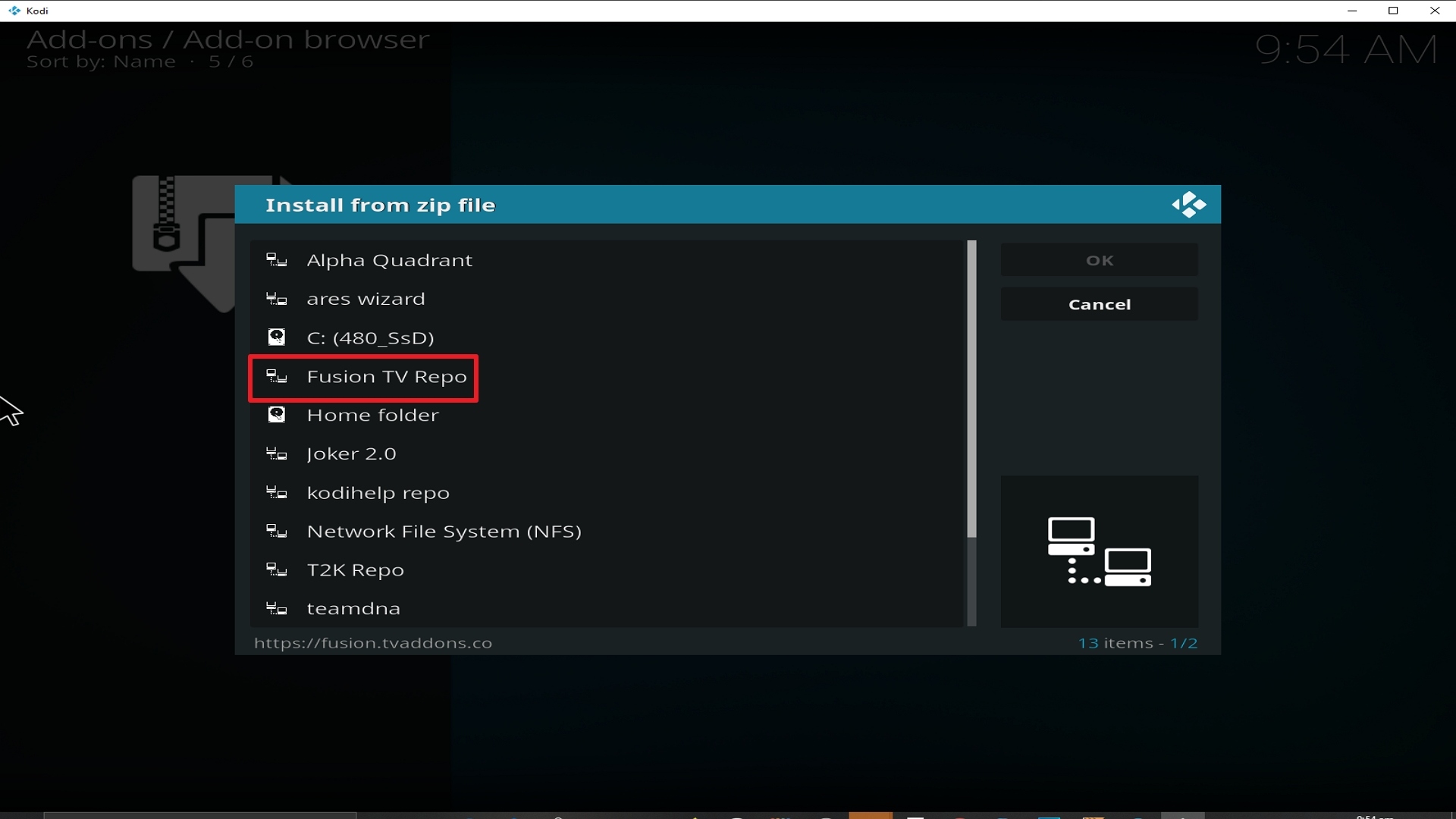Click the Kodi logo in dialog header
This screenshot has height=819, width=1456.
pos(1188,205)
